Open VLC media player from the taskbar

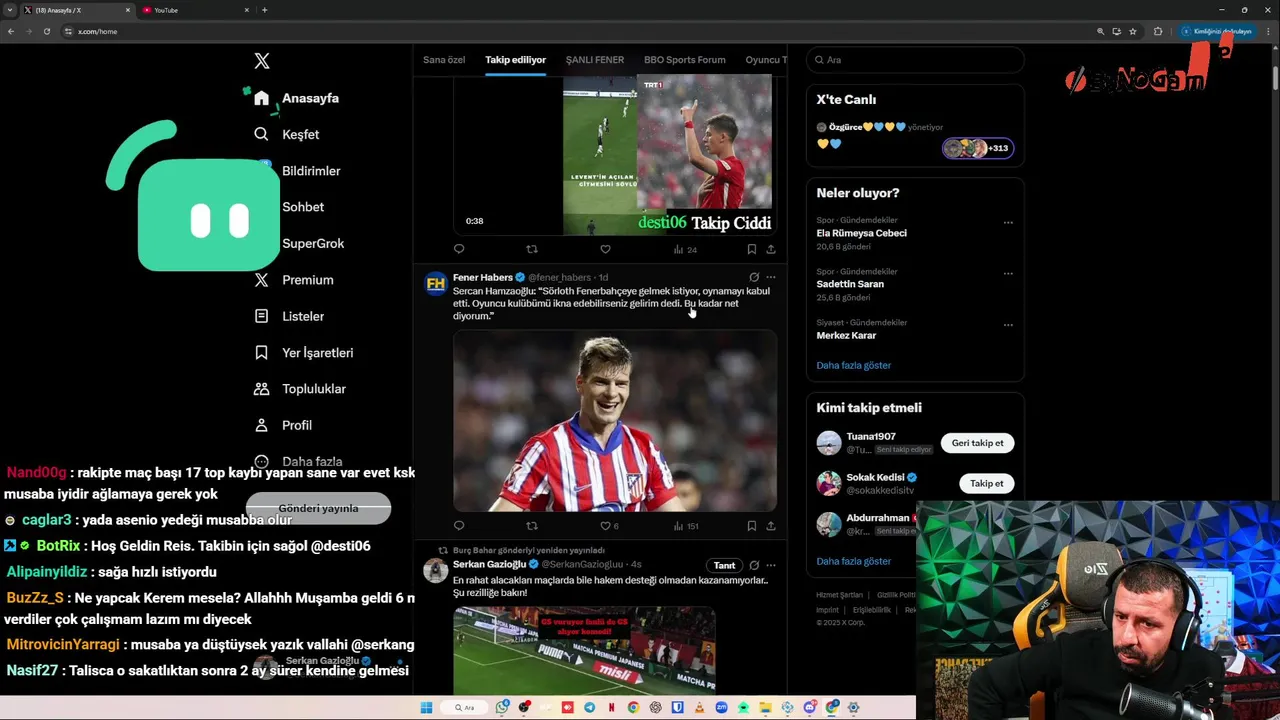[x=699, y=708]
